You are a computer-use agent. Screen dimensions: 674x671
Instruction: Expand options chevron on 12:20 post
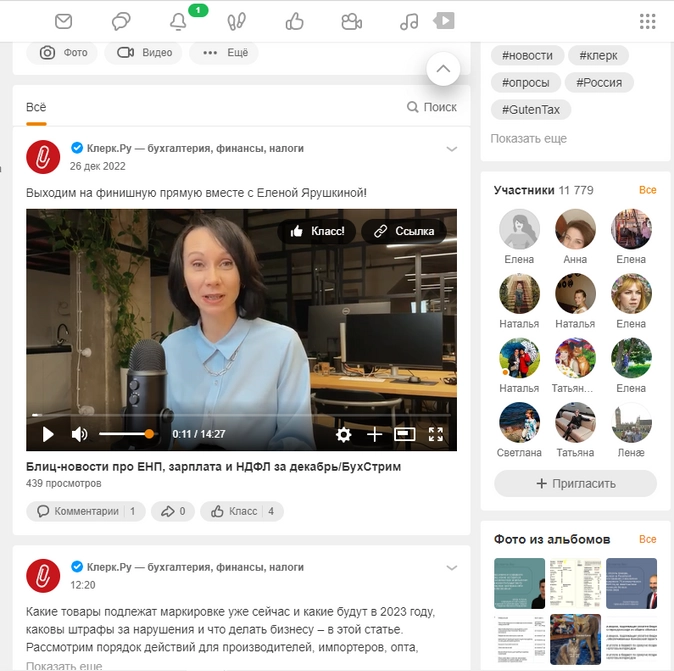(x=451, y=568)
